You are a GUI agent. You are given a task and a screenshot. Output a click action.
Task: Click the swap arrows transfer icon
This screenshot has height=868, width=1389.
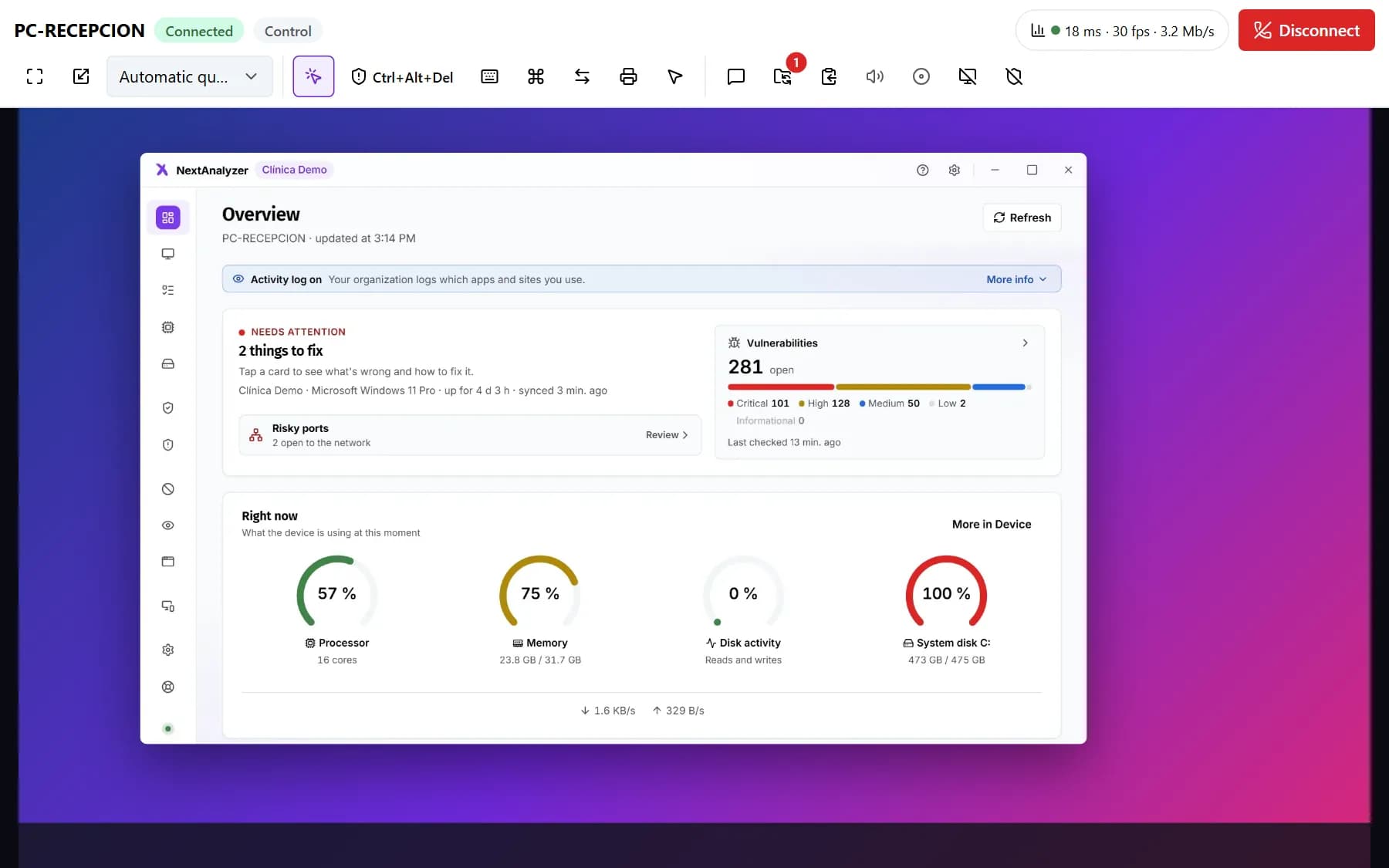coord(582,76)
